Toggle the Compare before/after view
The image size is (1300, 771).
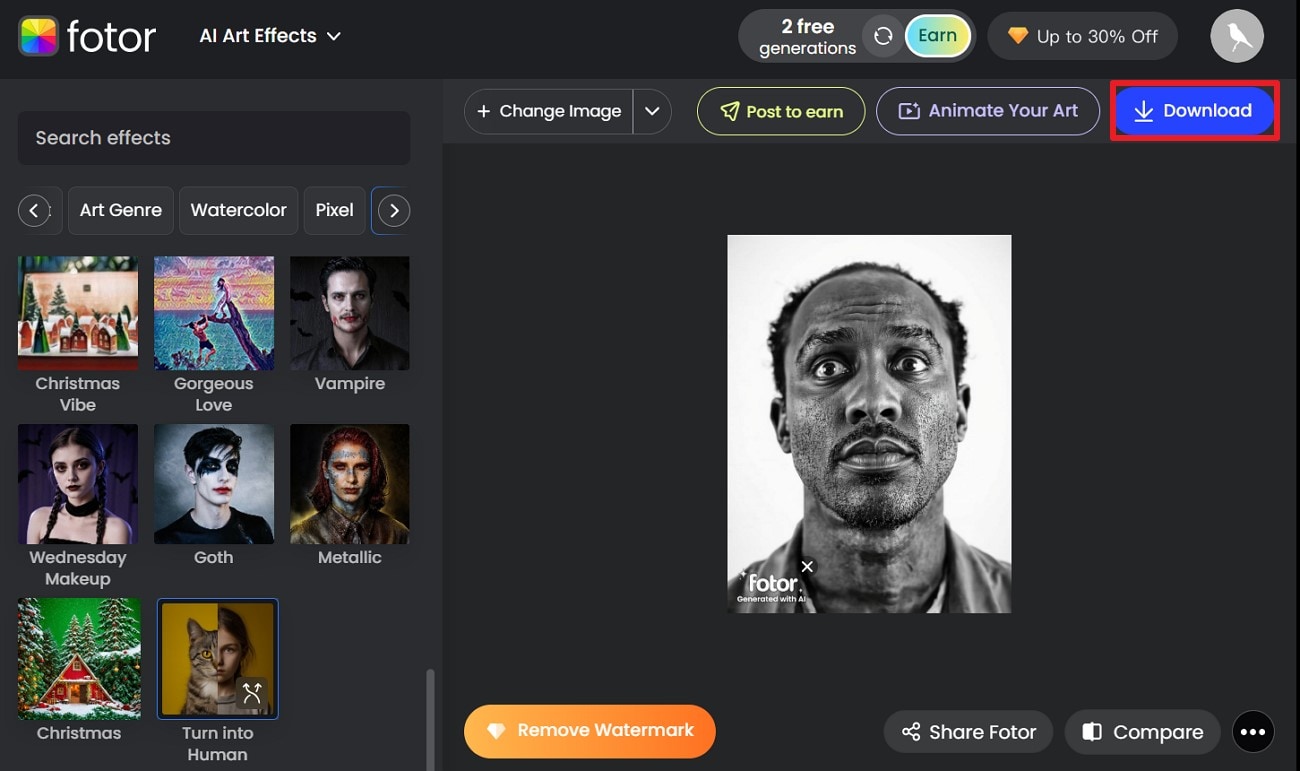tap(1142, 732)
